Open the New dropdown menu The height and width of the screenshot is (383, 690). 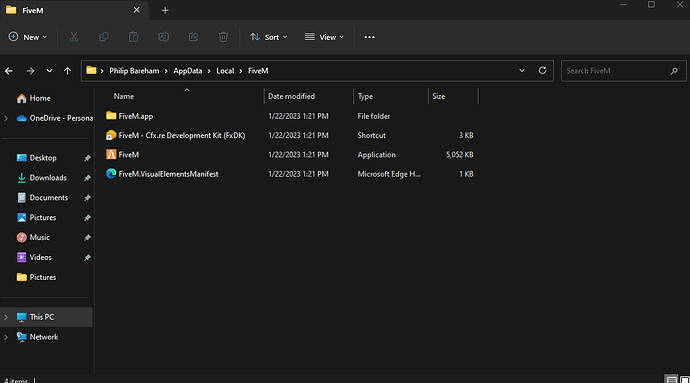28,37
